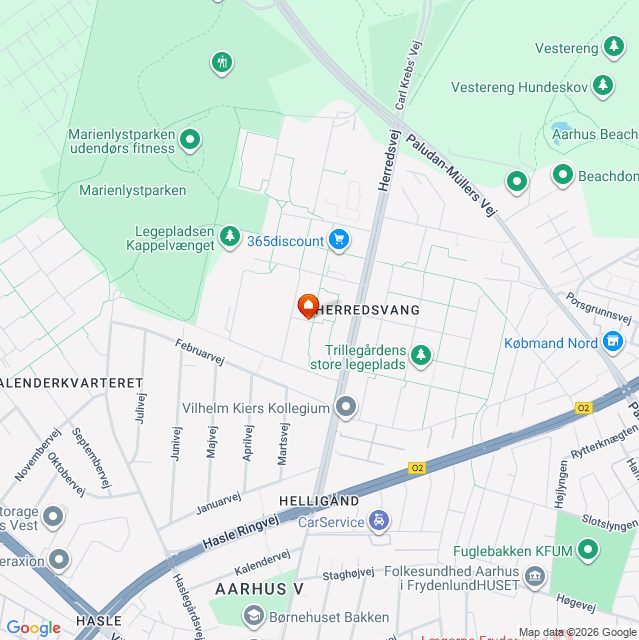Click the orange home location pin

click(x=308, y=306)
